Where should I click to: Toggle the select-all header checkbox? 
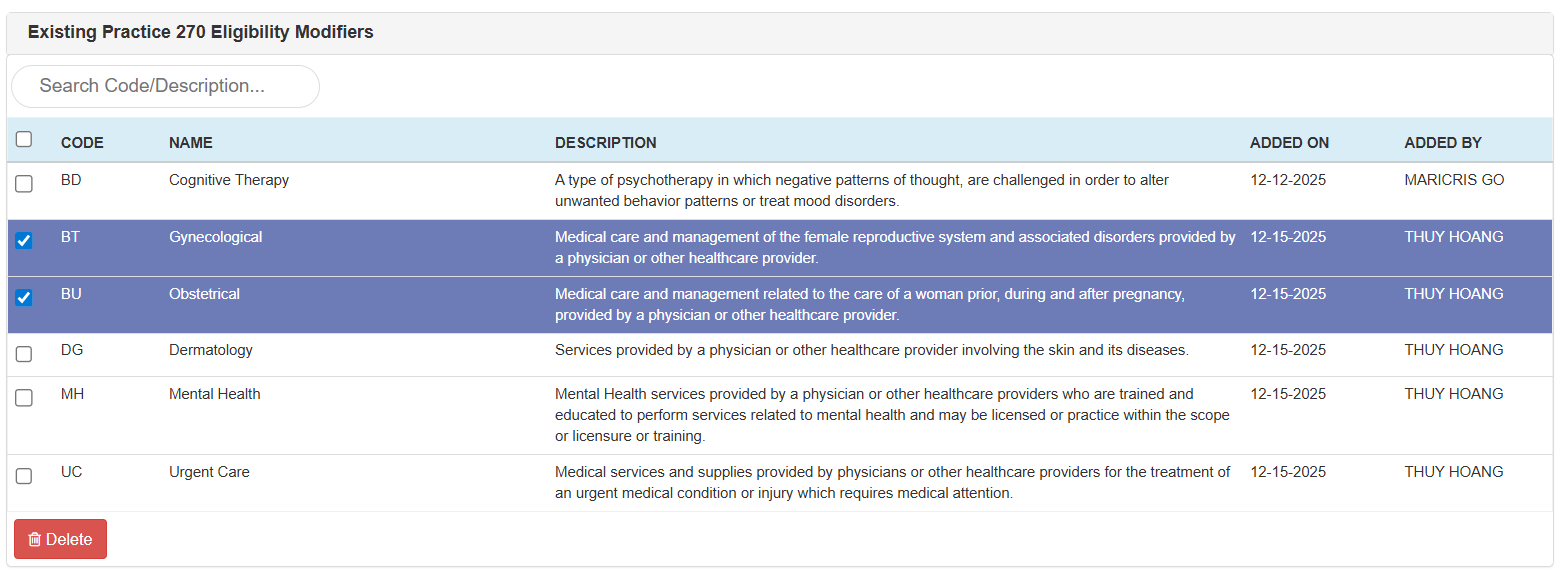tap(24, 140)
